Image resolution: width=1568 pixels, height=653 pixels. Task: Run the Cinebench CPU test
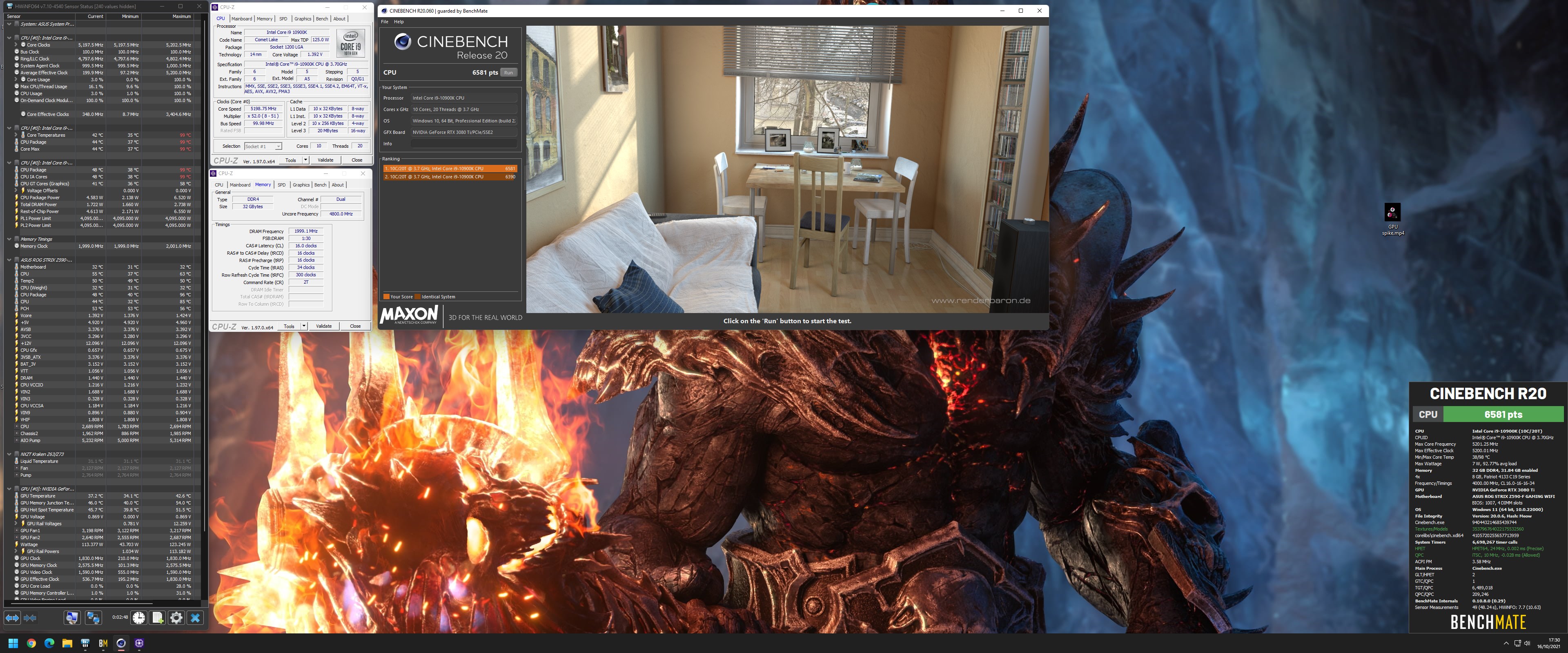click(x=509, y=72)
